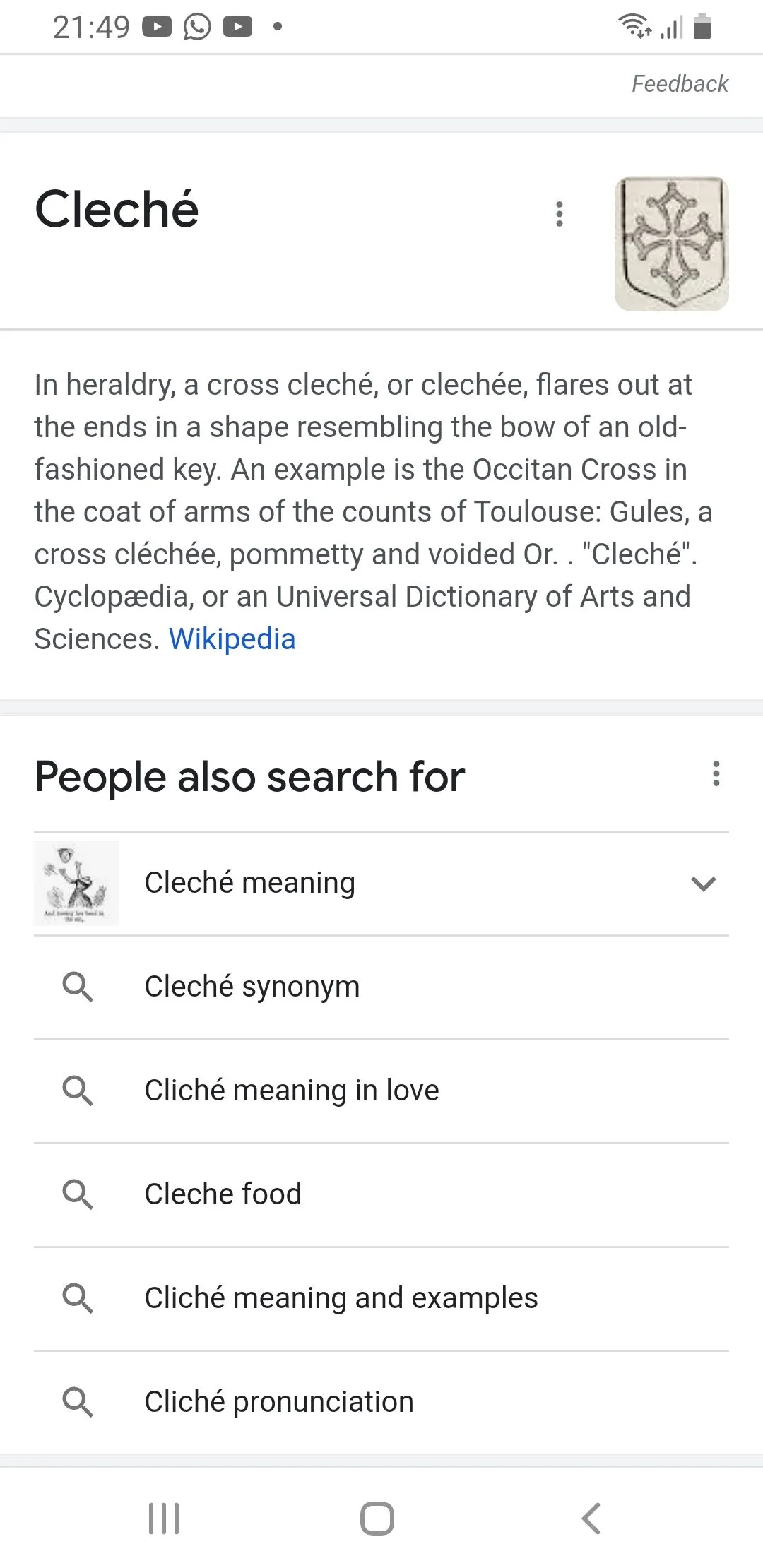Viewport: 763px width, 1568px height.
Task: Open the Wikipedia link
Action: [x=232, y=639]
